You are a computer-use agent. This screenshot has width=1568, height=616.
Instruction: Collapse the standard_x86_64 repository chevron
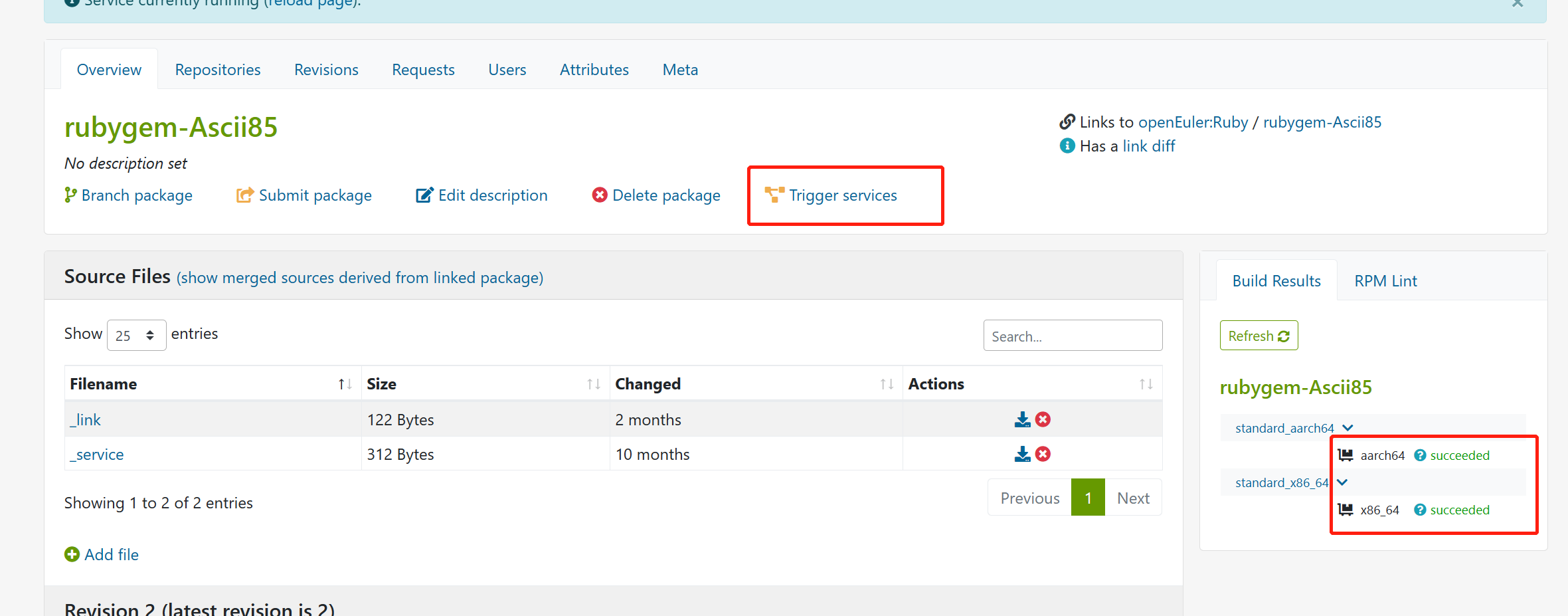pyautogui.click(x=1342, y=482)
